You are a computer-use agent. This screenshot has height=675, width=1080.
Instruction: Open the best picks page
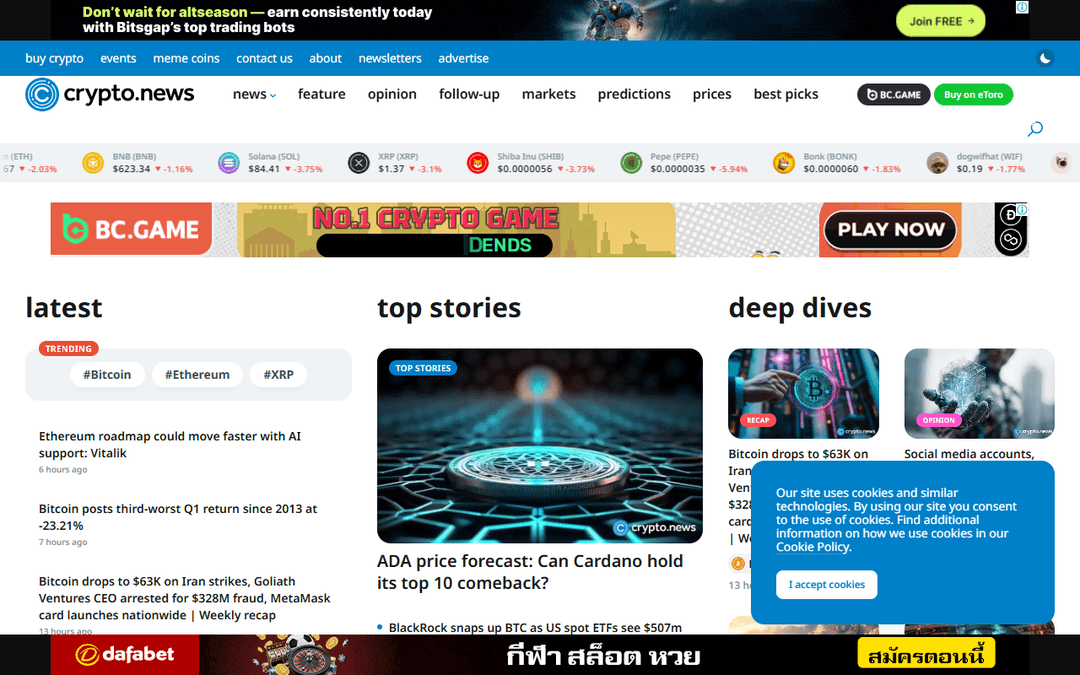tap(786, 94)
